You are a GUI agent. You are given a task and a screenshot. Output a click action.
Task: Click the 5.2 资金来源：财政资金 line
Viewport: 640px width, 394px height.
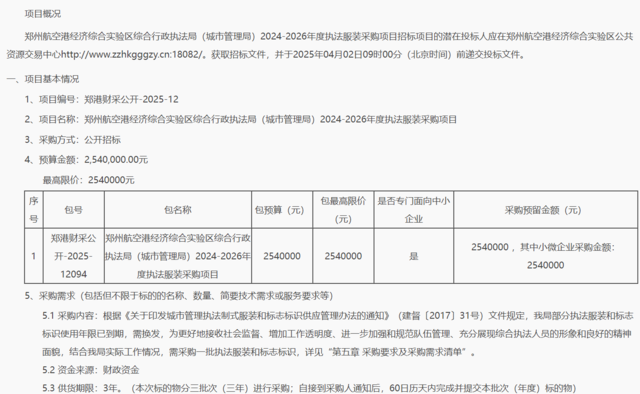pyautogui.click(x=91, y=370)
